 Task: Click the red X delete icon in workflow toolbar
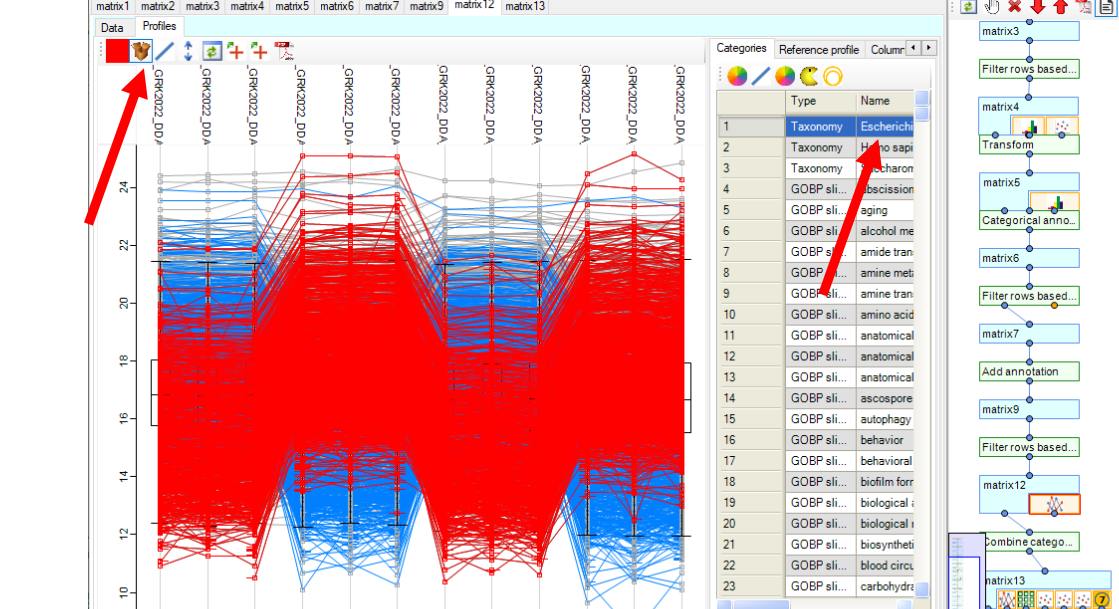pos(1014,6)
